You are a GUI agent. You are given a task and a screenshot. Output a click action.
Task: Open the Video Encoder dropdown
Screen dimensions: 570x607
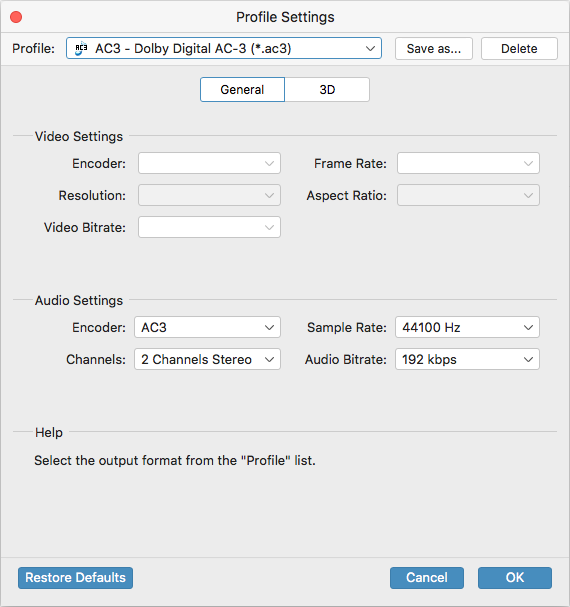(209, 163)
